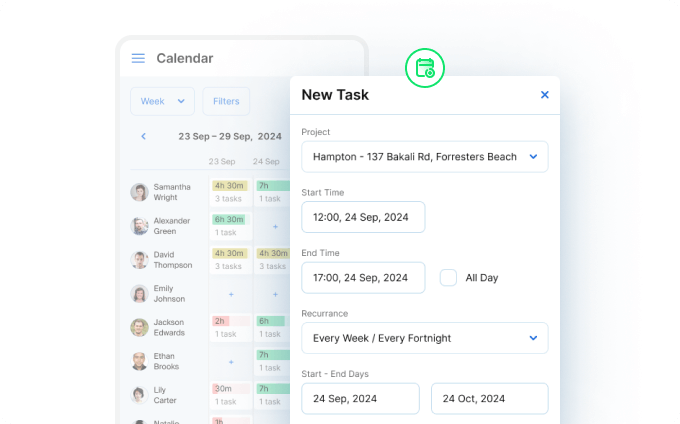
Task: Open the Week view dropdown
Action: pyautogui.click(x=162, y=101)
